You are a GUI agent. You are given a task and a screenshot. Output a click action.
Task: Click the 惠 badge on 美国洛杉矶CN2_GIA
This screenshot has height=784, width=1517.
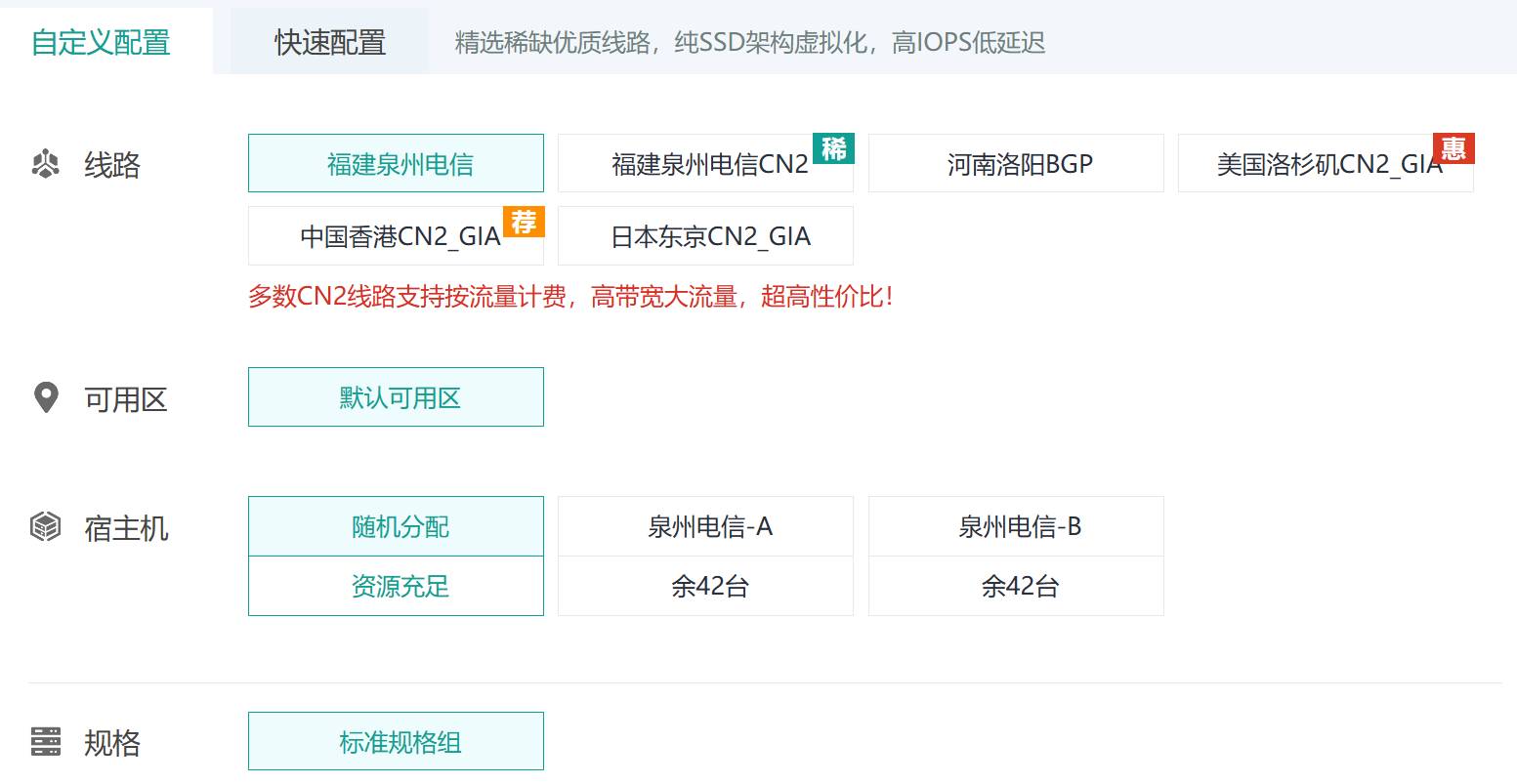point(1454,148)
